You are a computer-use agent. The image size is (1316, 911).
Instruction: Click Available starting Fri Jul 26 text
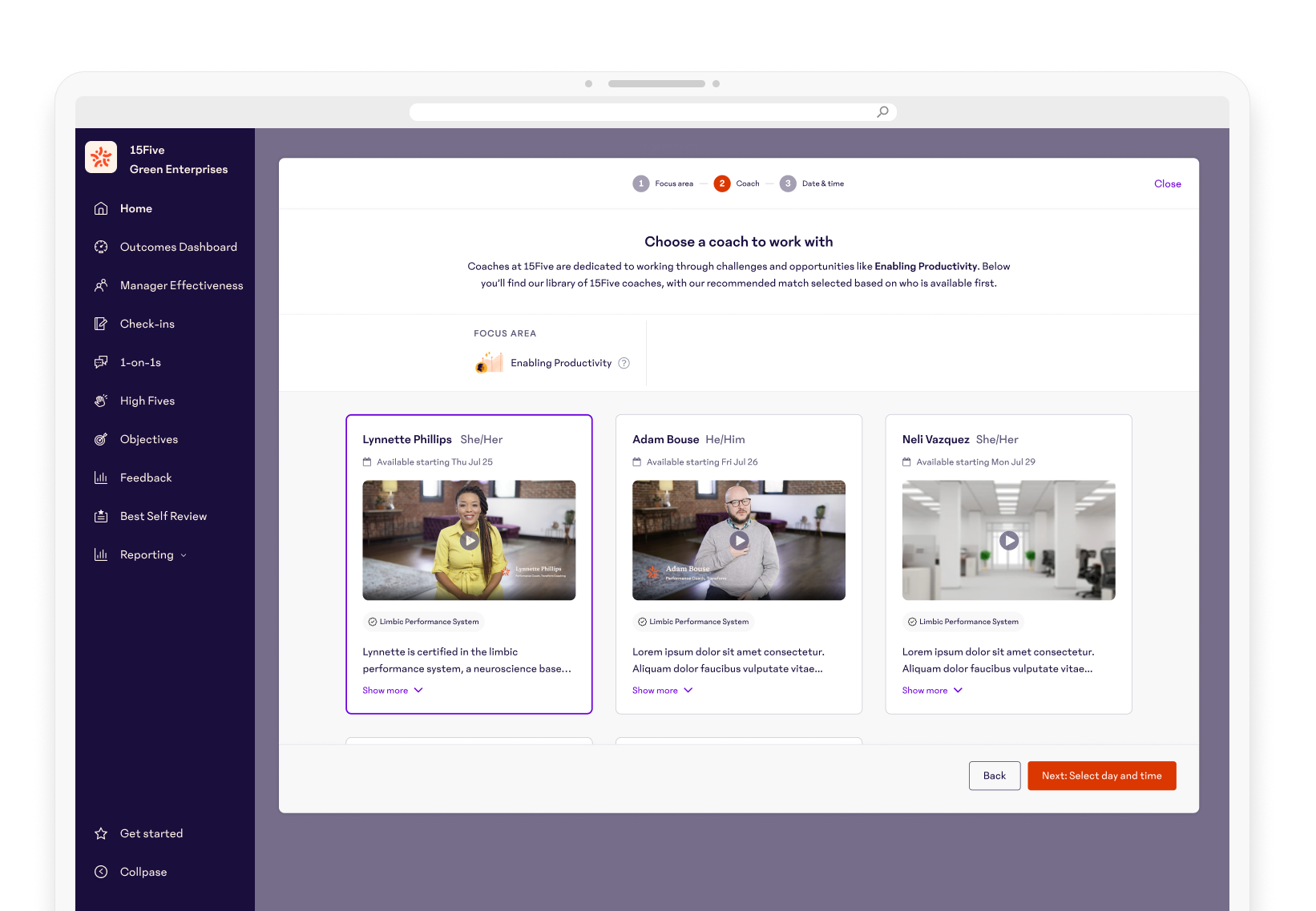pyautogui.click(x=702, y=462)
